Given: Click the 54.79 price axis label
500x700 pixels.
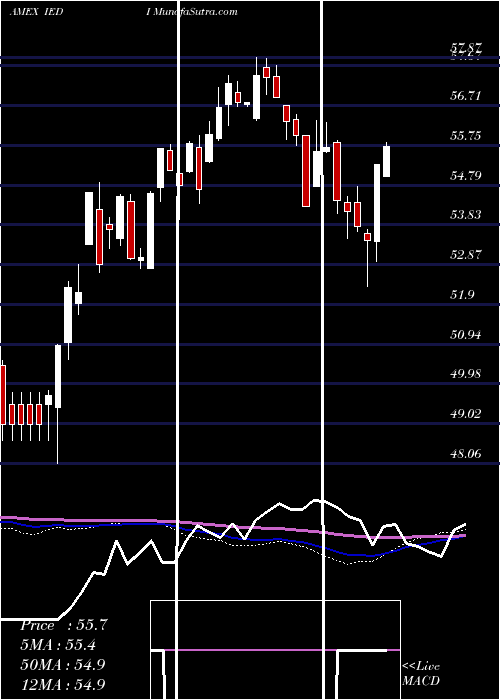Looking at the screenshot, I should (x=466, y=175).
